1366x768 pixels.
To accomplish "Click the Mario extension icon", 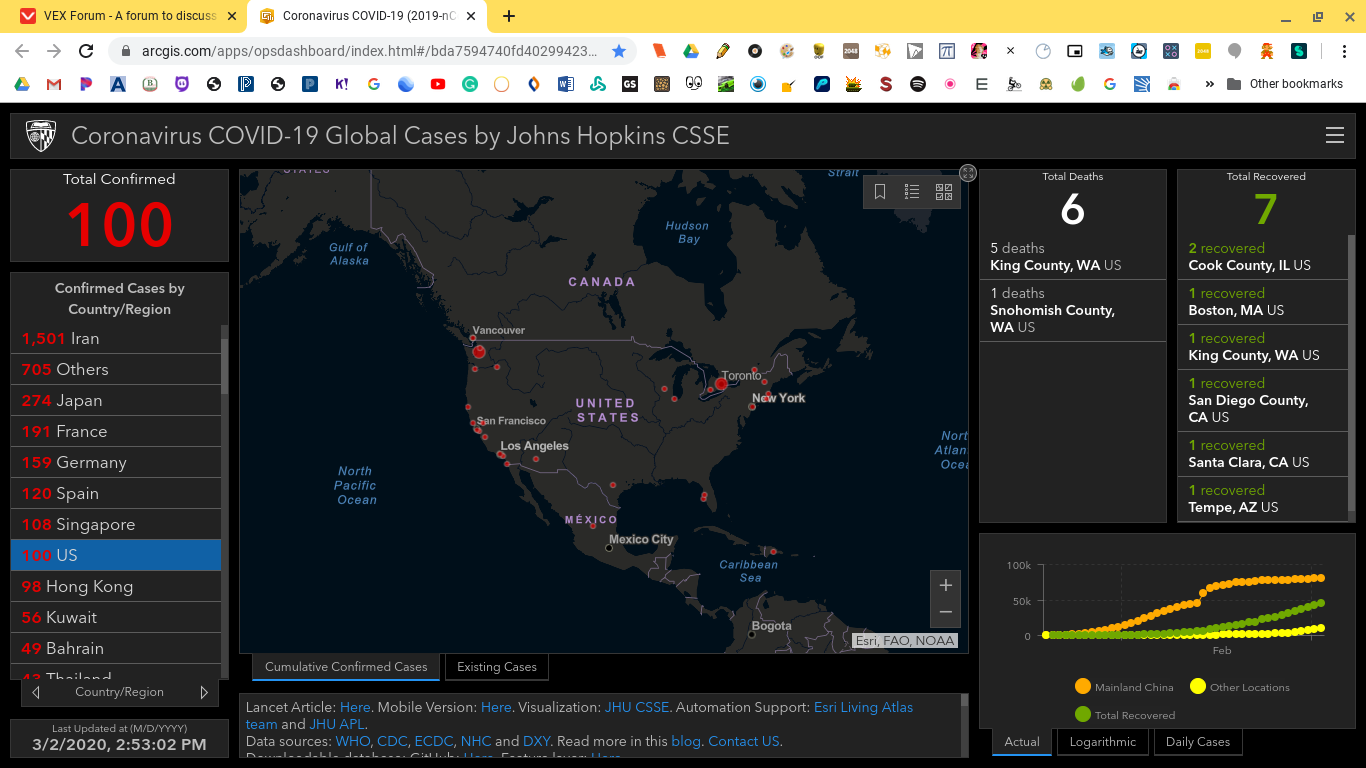I will pos(1267,51).
